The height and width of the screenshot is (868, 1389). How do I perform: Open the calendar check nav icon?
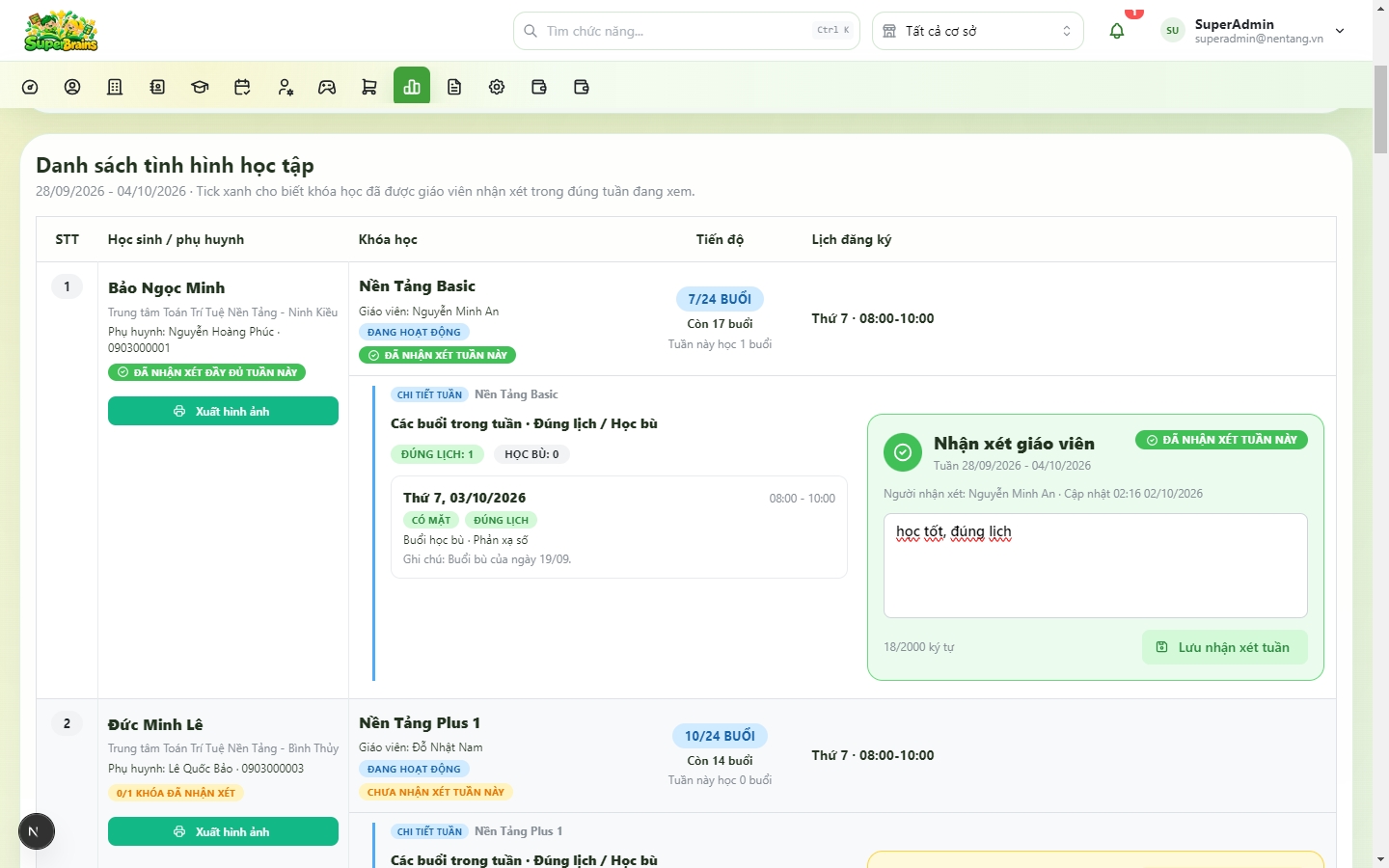(x=242, y=87)
